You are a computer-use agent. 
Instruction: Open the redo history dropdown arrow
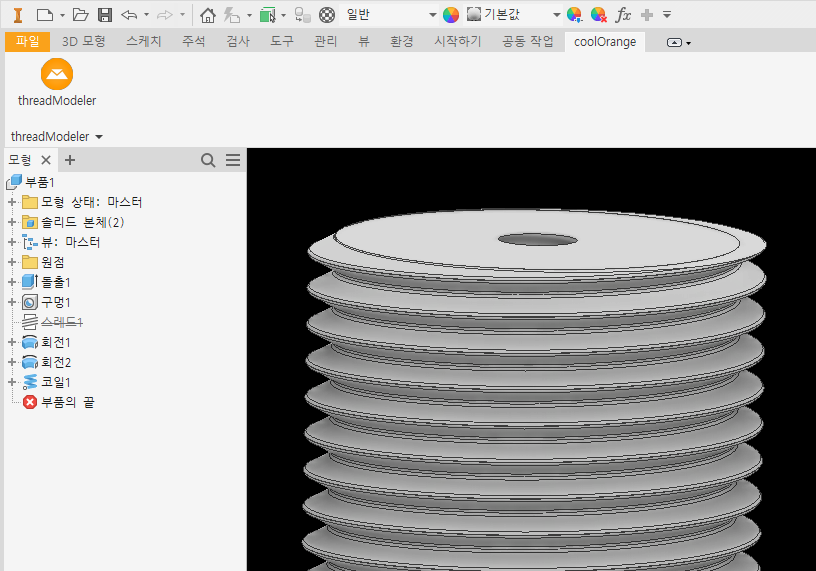click(182, 16)
